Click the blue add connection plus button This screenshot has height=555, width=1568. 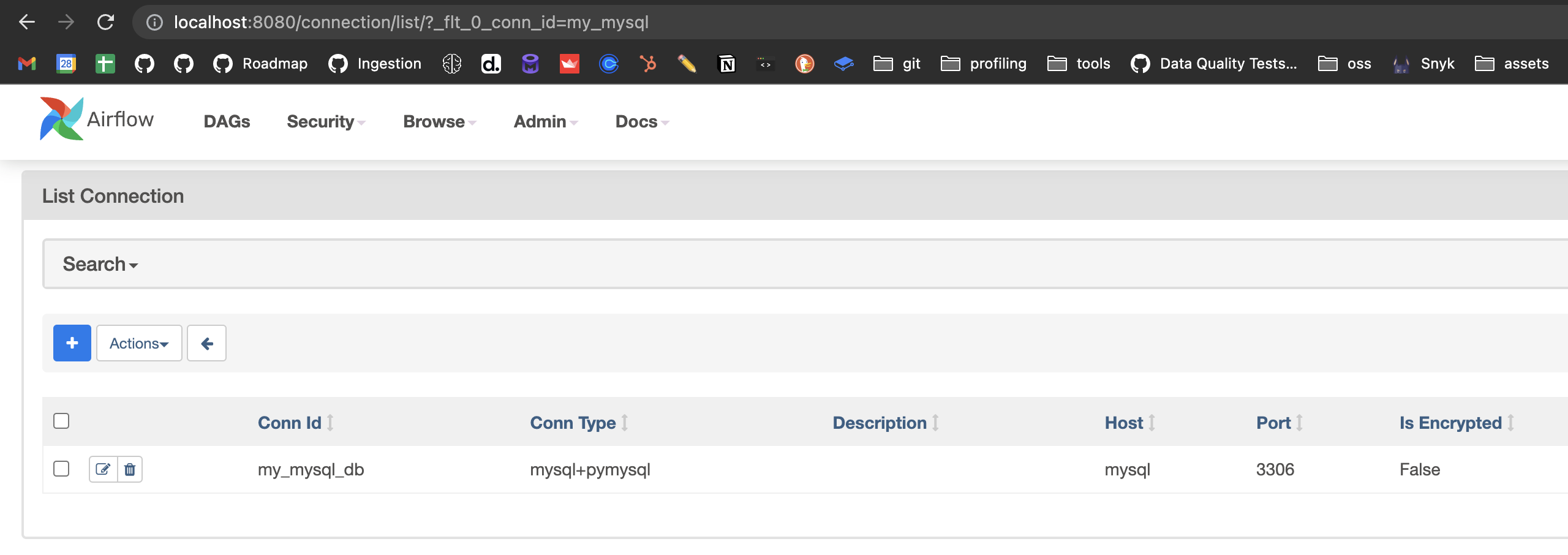tap(72, 343)
